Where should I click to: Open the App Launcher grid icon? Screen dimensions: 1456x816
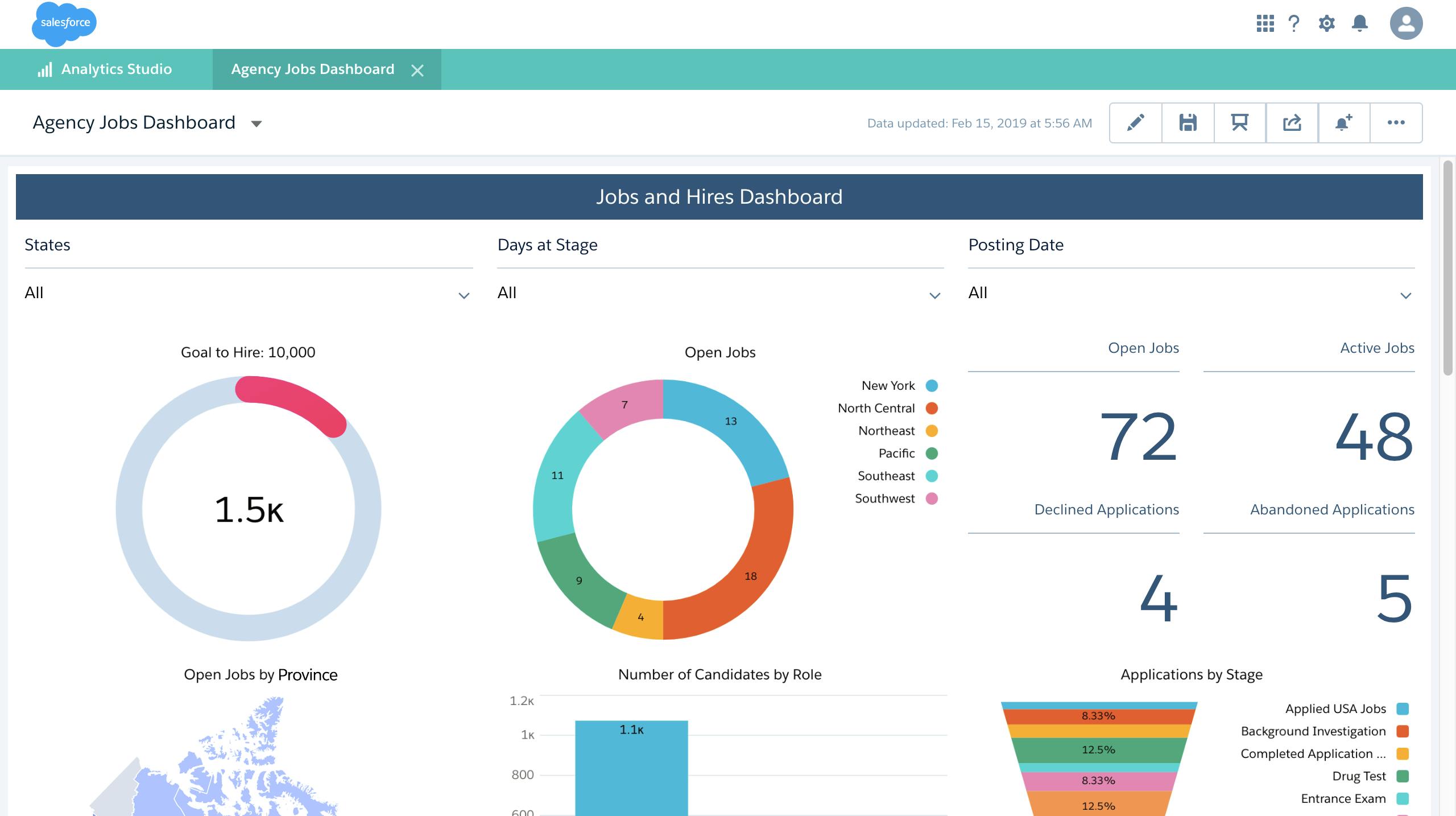(x=1265, y=23)
